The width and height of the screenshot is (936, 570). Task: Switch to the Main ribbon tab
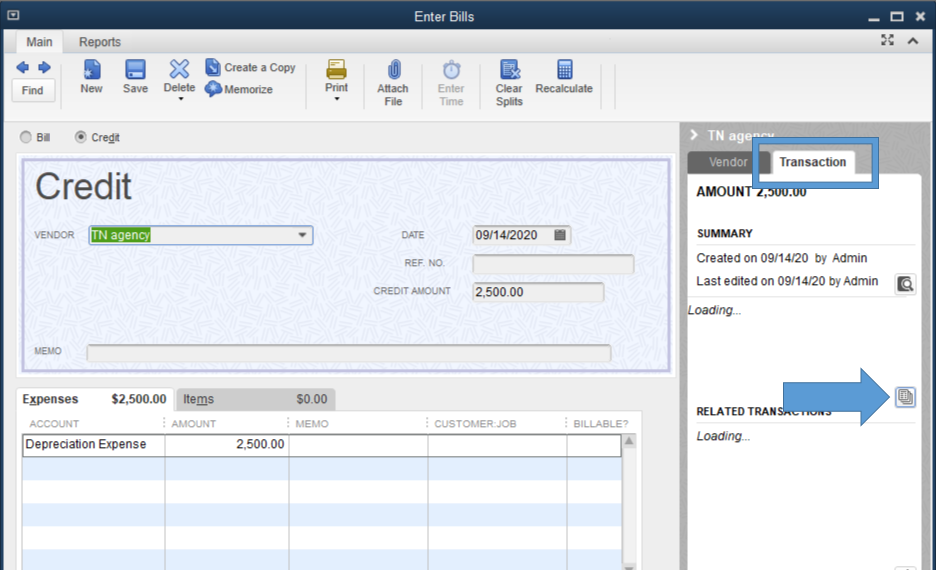[39, 42]
